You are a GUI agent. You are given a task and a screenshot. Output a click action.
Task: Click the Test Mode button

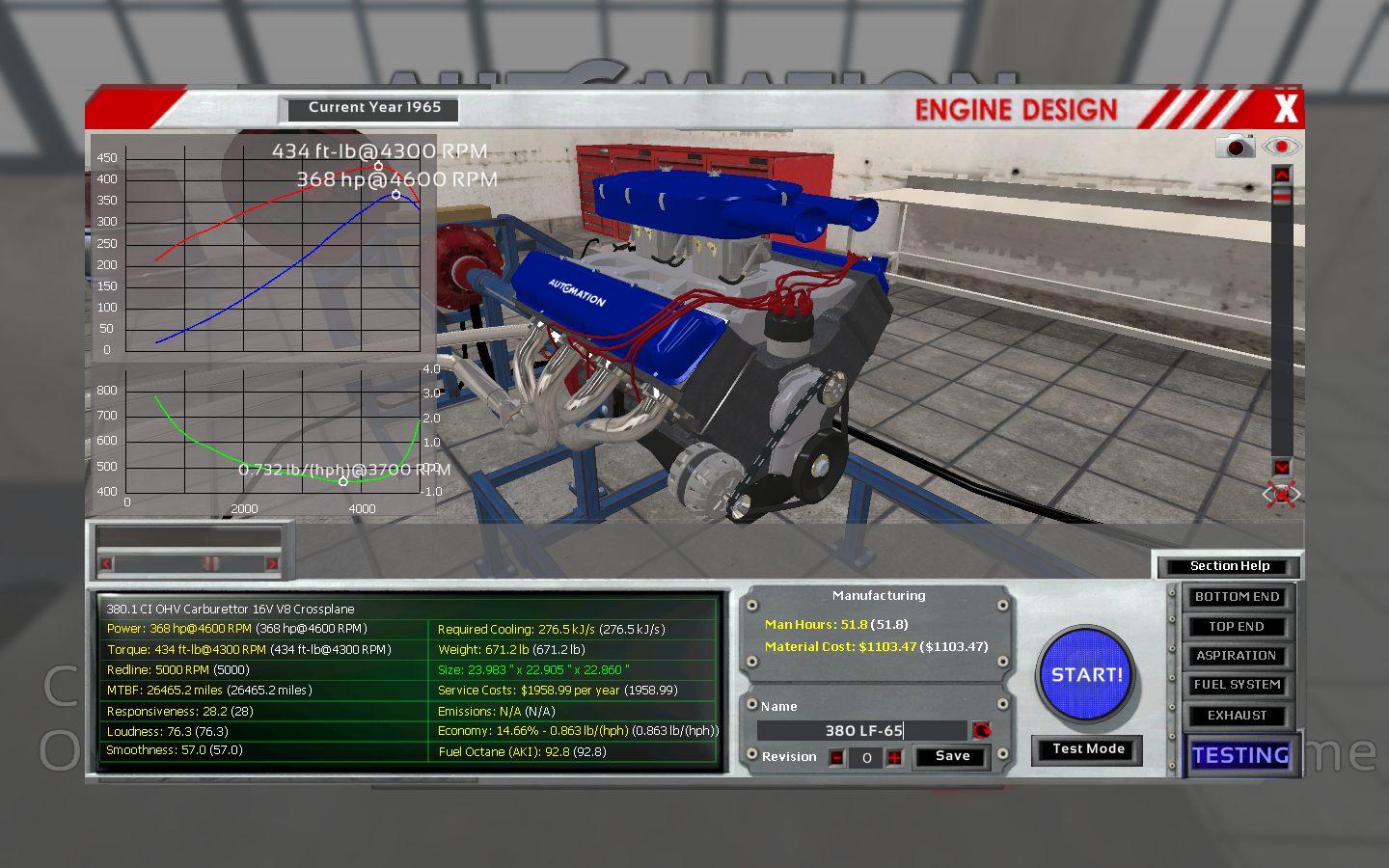point(1088,749)
